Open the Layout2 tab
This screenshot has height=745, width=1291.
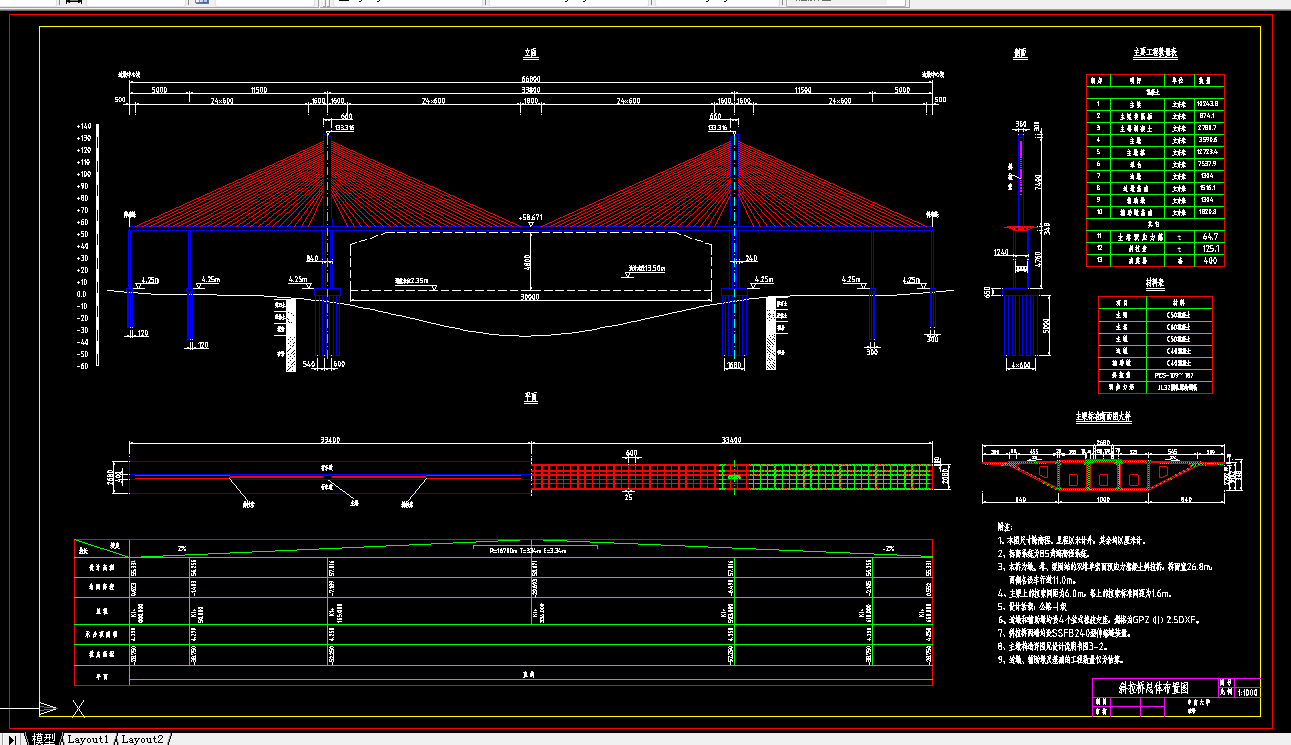(142, 739)
